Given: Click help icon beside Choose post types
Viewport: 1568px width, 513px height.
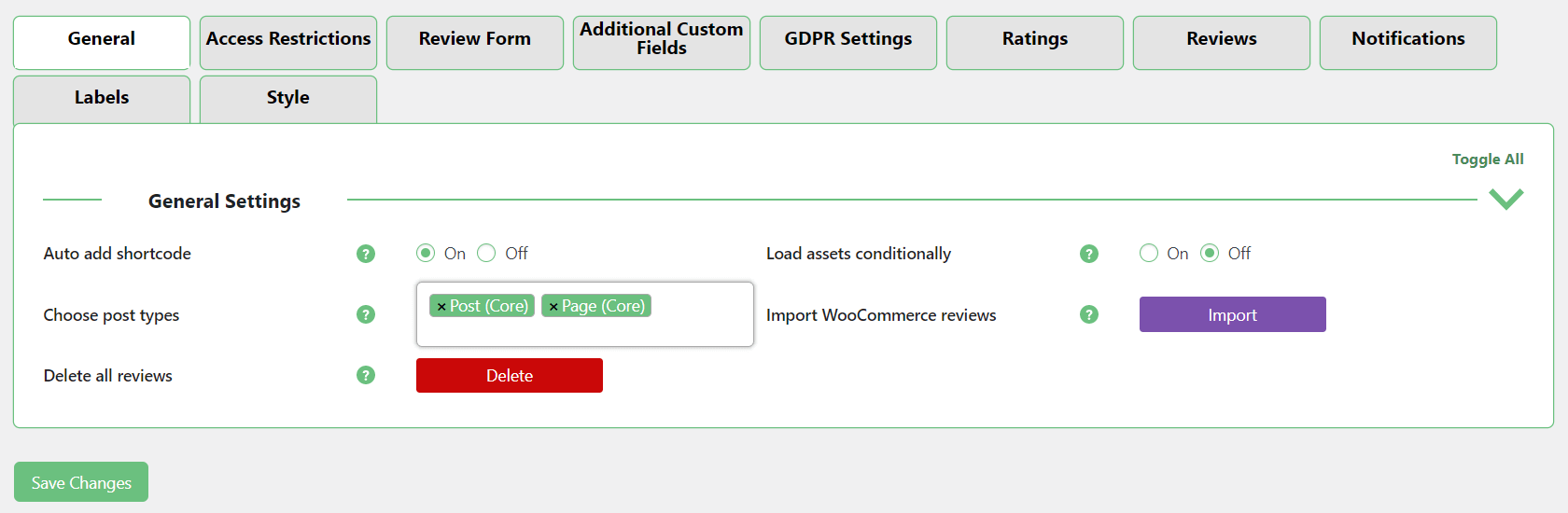Looking at the screenshot, I should click(x=366, y=314).
